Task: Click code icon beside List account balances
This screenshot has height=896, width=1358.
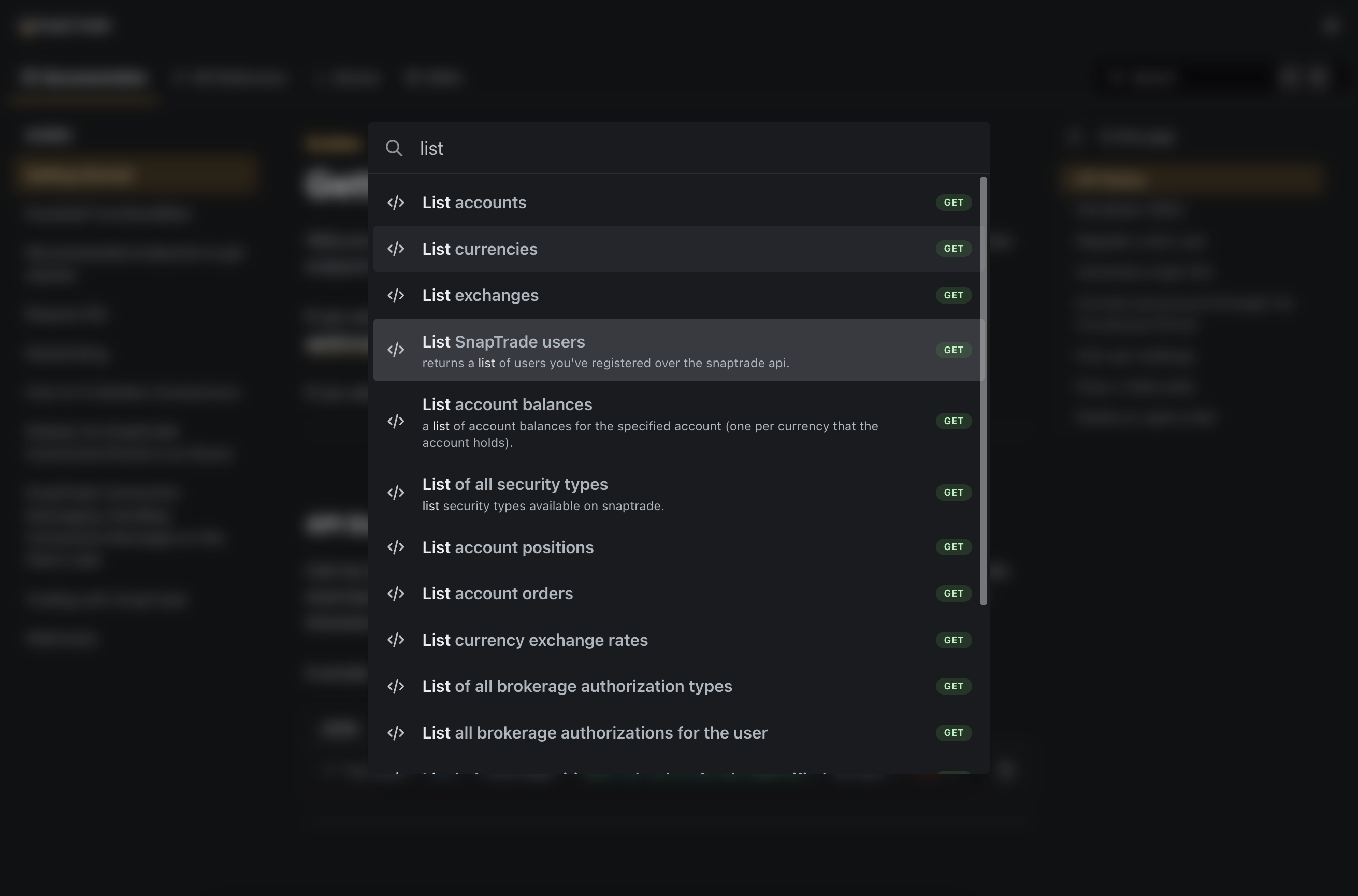Action: 395,421
